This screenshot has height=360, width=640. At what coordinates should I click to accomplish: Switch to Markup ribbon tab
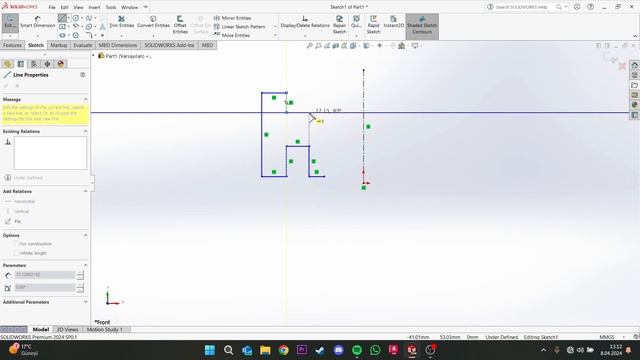[59, 45]
